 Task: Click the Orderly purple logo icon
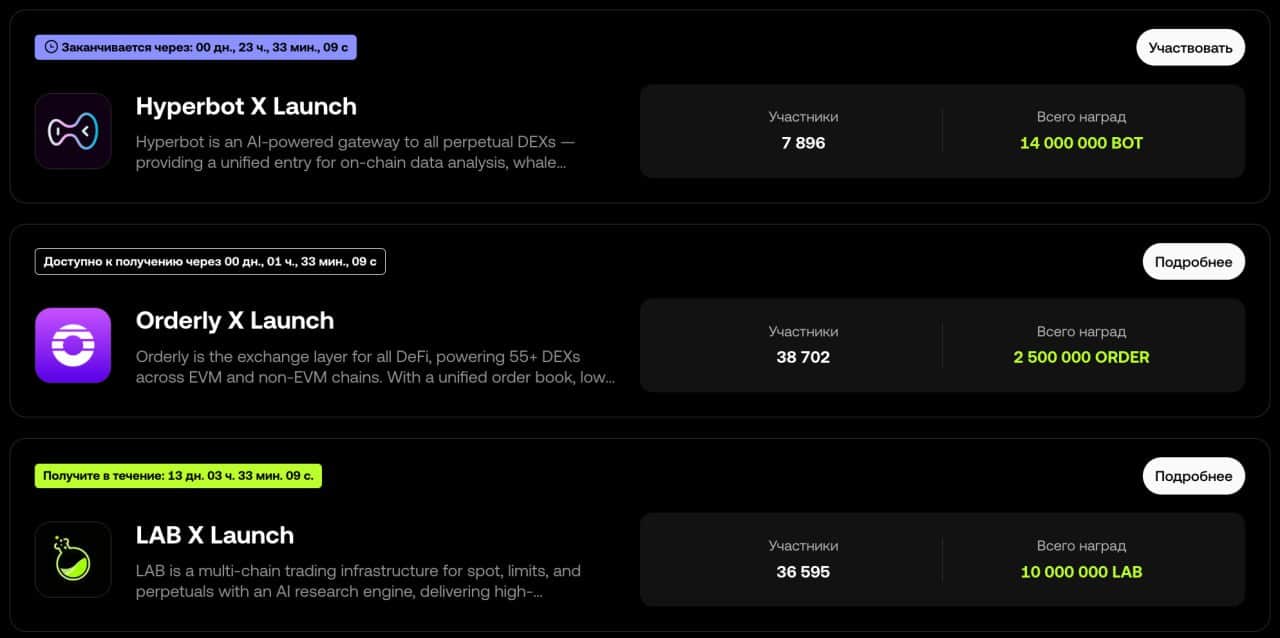(73, 345)
